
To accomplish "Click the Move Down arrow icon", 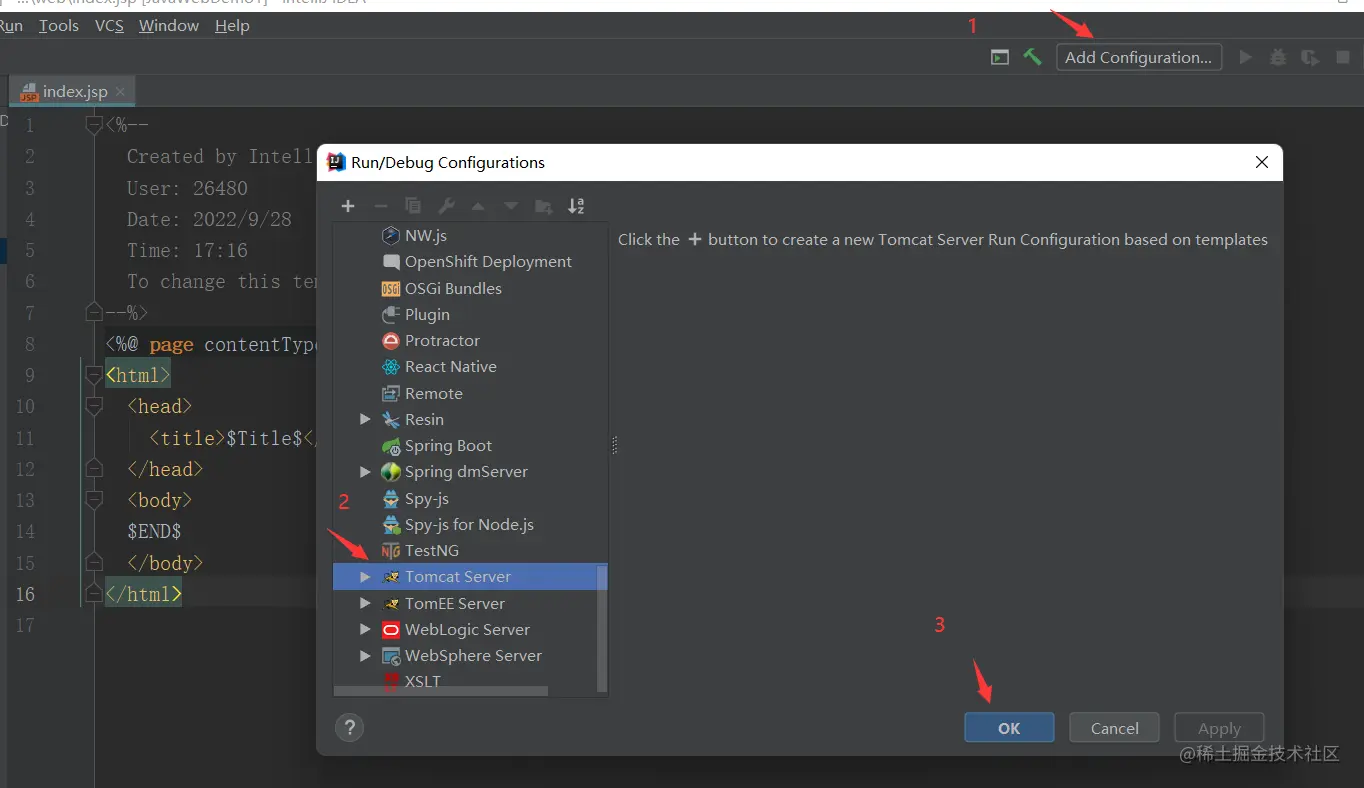I will 511,206.
